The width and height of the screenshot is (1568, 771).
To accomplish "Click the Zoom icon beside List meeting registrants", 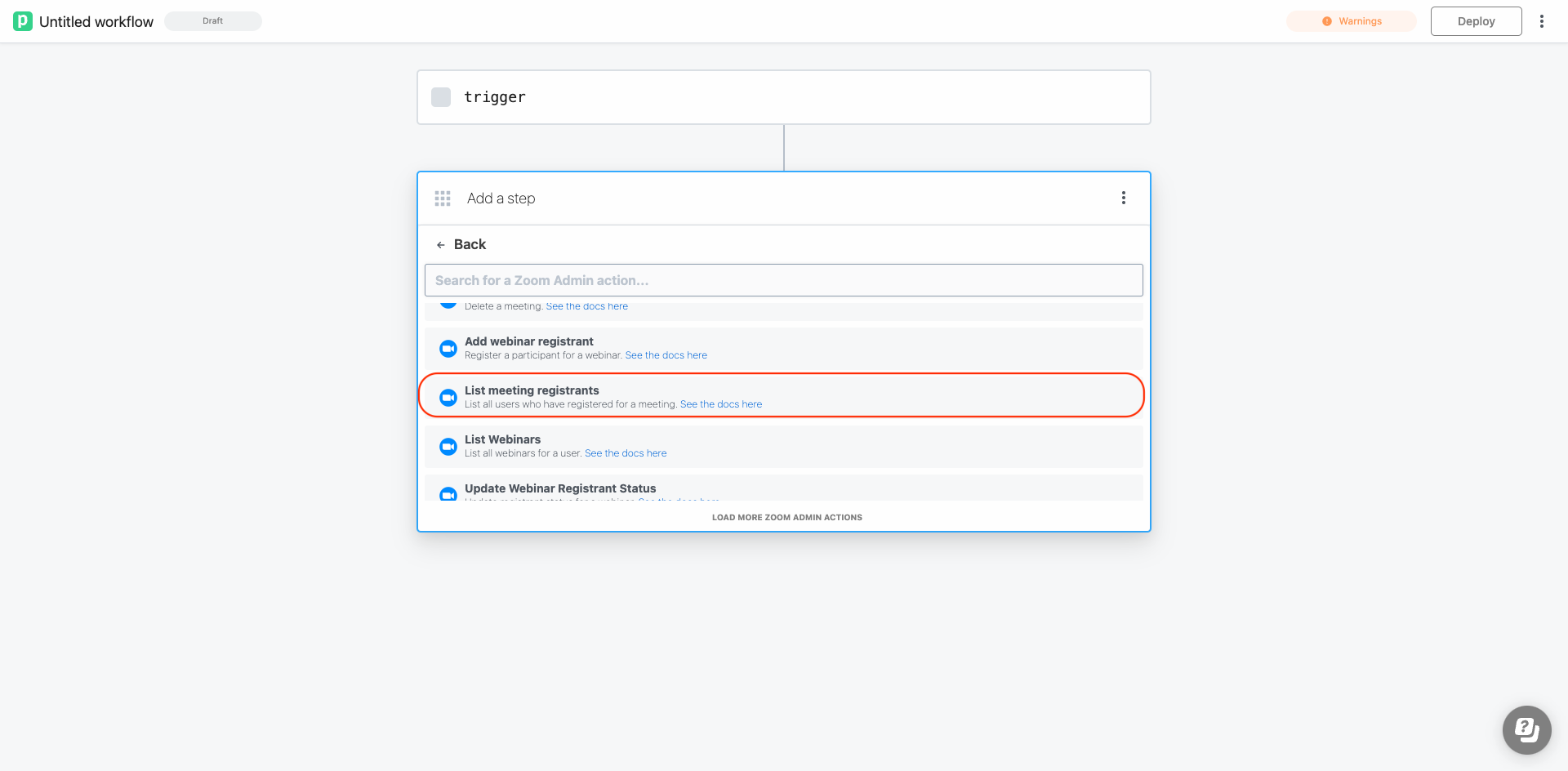I will [448, 397].
